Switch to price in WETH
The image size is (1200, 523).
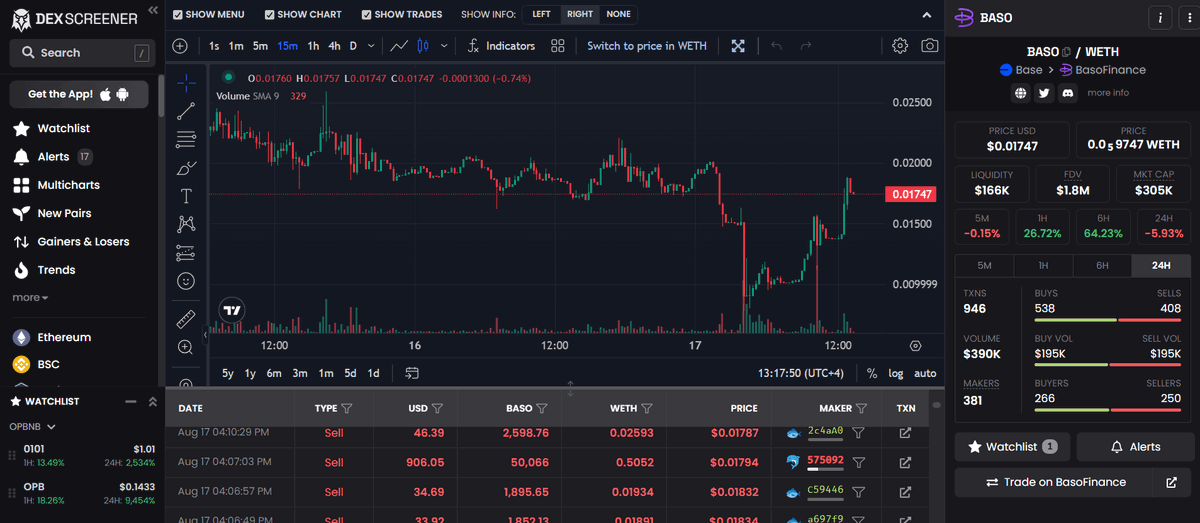[646, 46]
